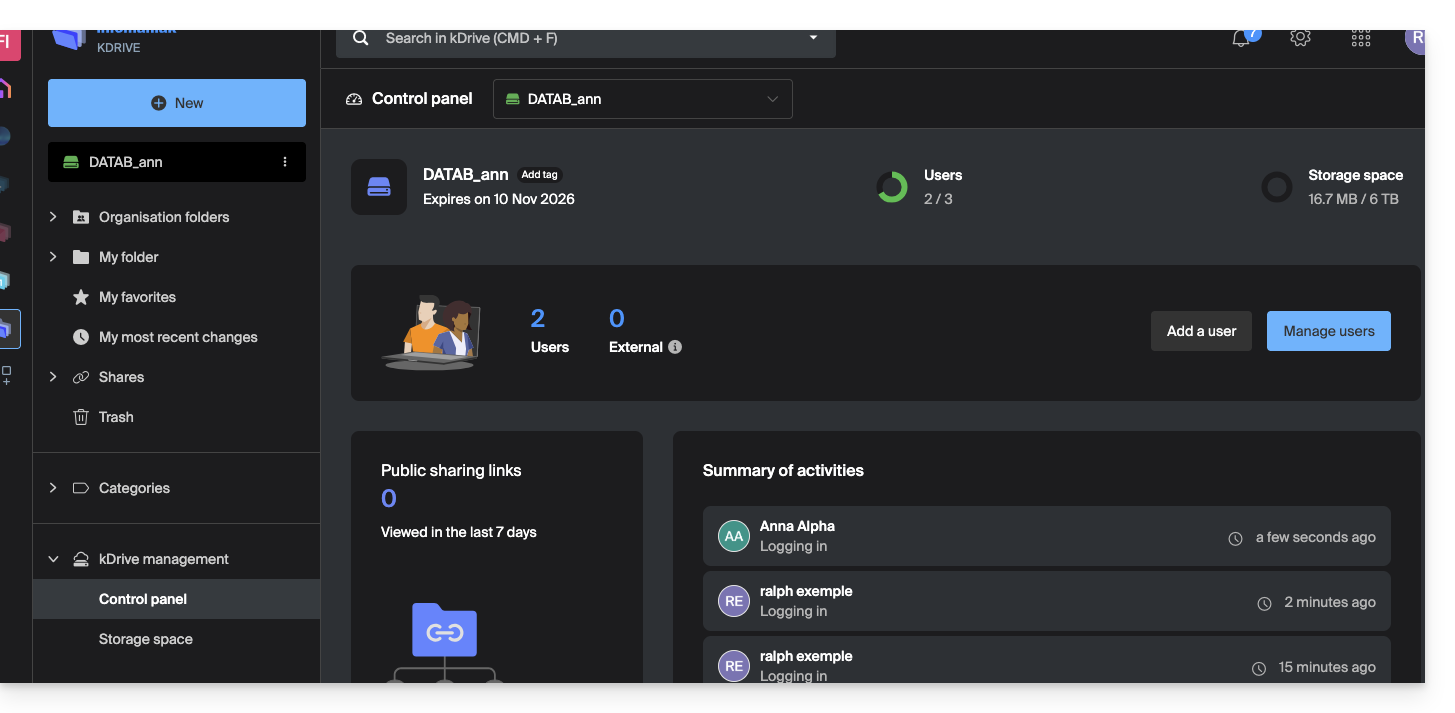
Task: Select Control panel in sidebar
Action: [143, 599]
